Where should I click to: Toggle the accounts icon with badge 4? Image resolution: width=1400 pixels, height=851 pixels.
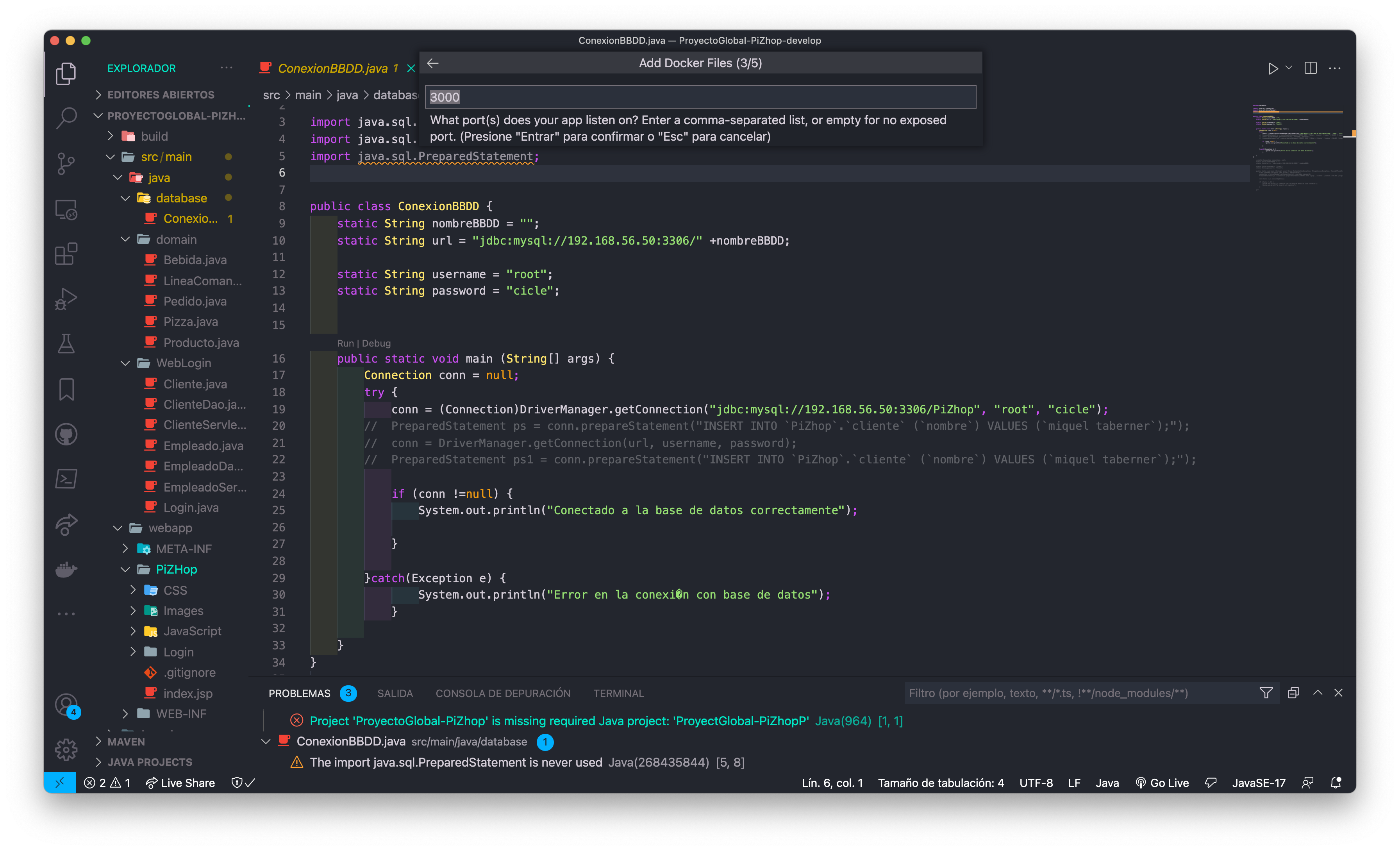[66, 704]
